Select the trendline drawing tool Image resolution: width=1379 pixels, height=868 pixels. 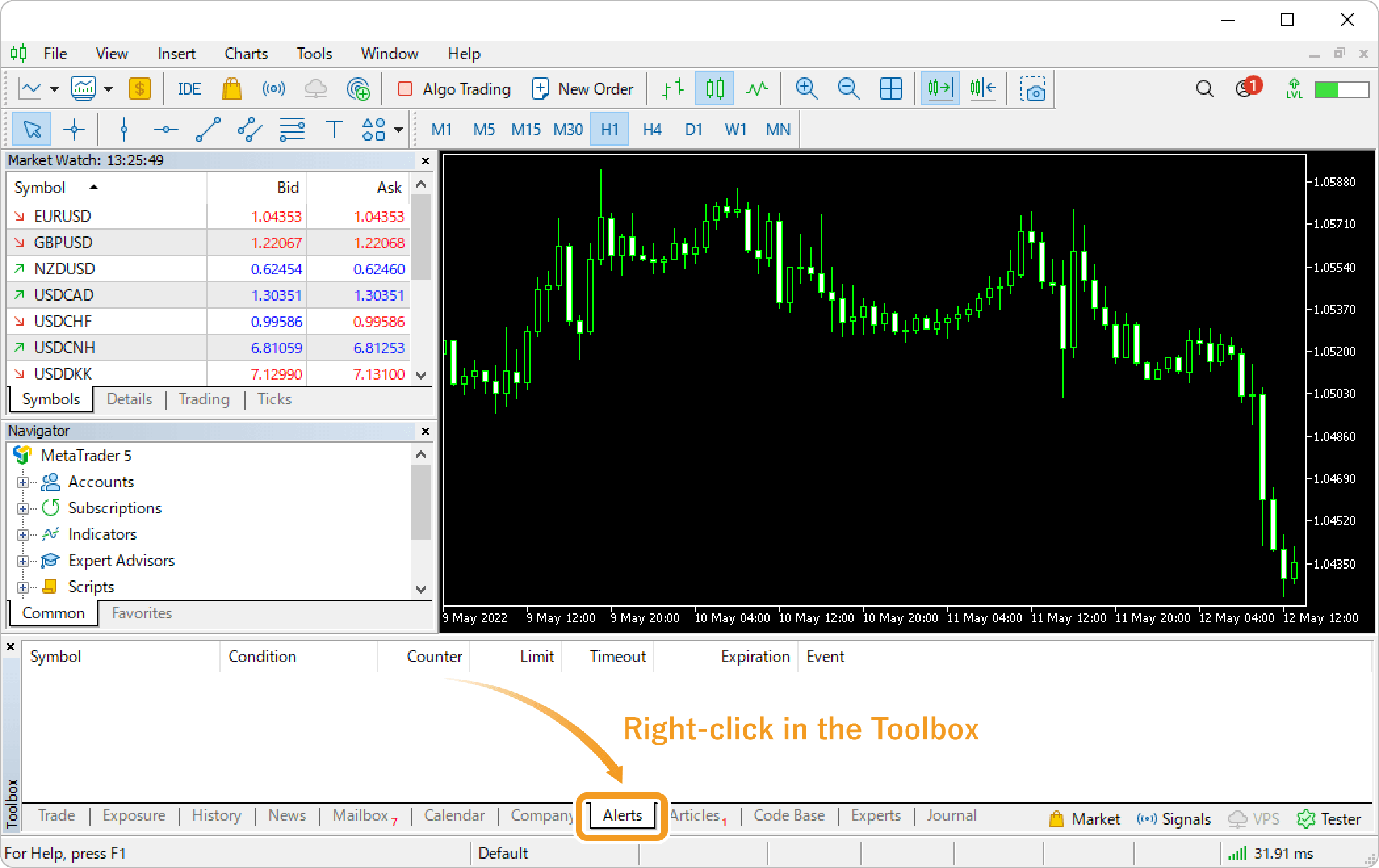(208, 129)
